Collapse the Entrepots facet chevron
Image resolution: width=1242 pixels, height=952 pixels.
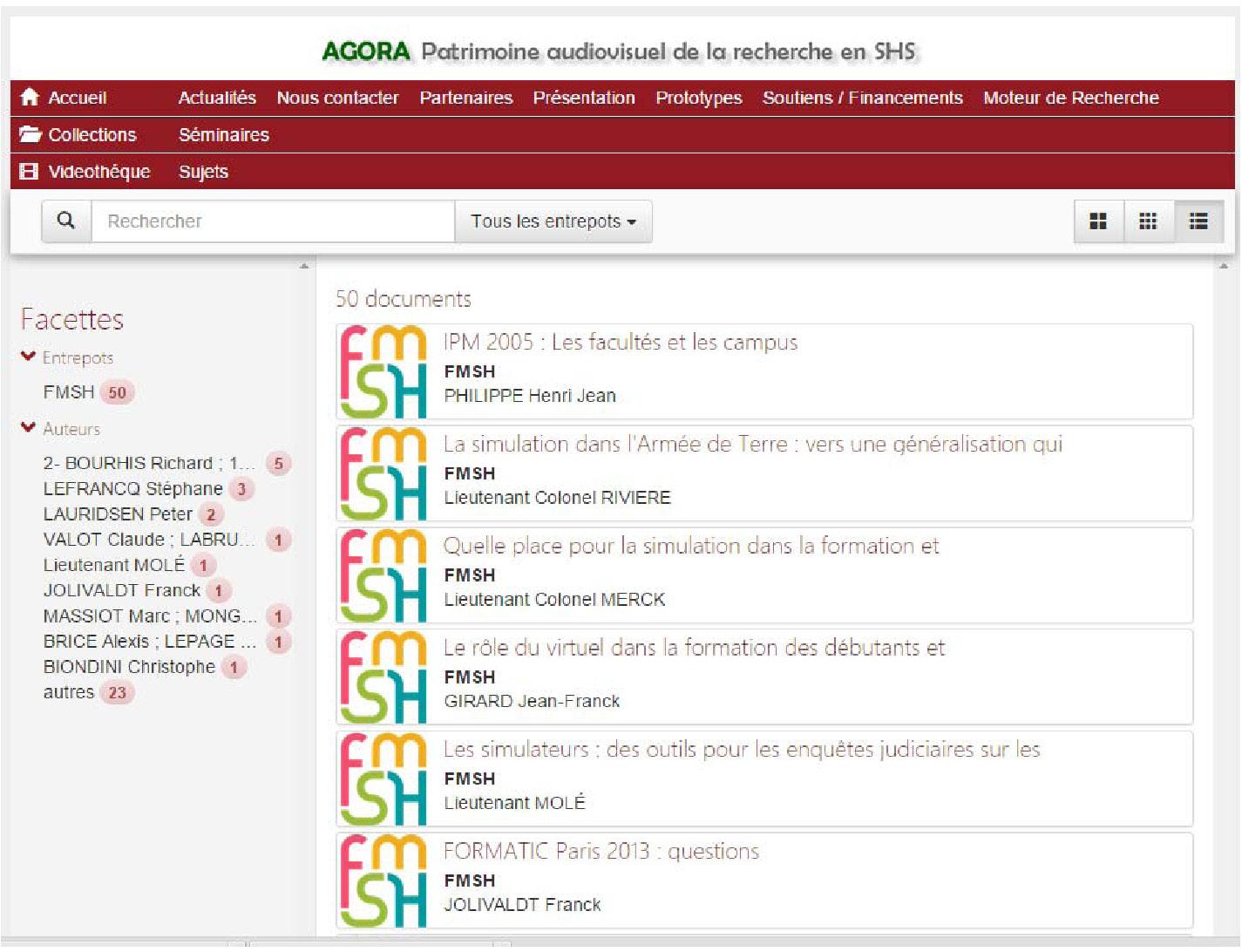tap(29, 357)
